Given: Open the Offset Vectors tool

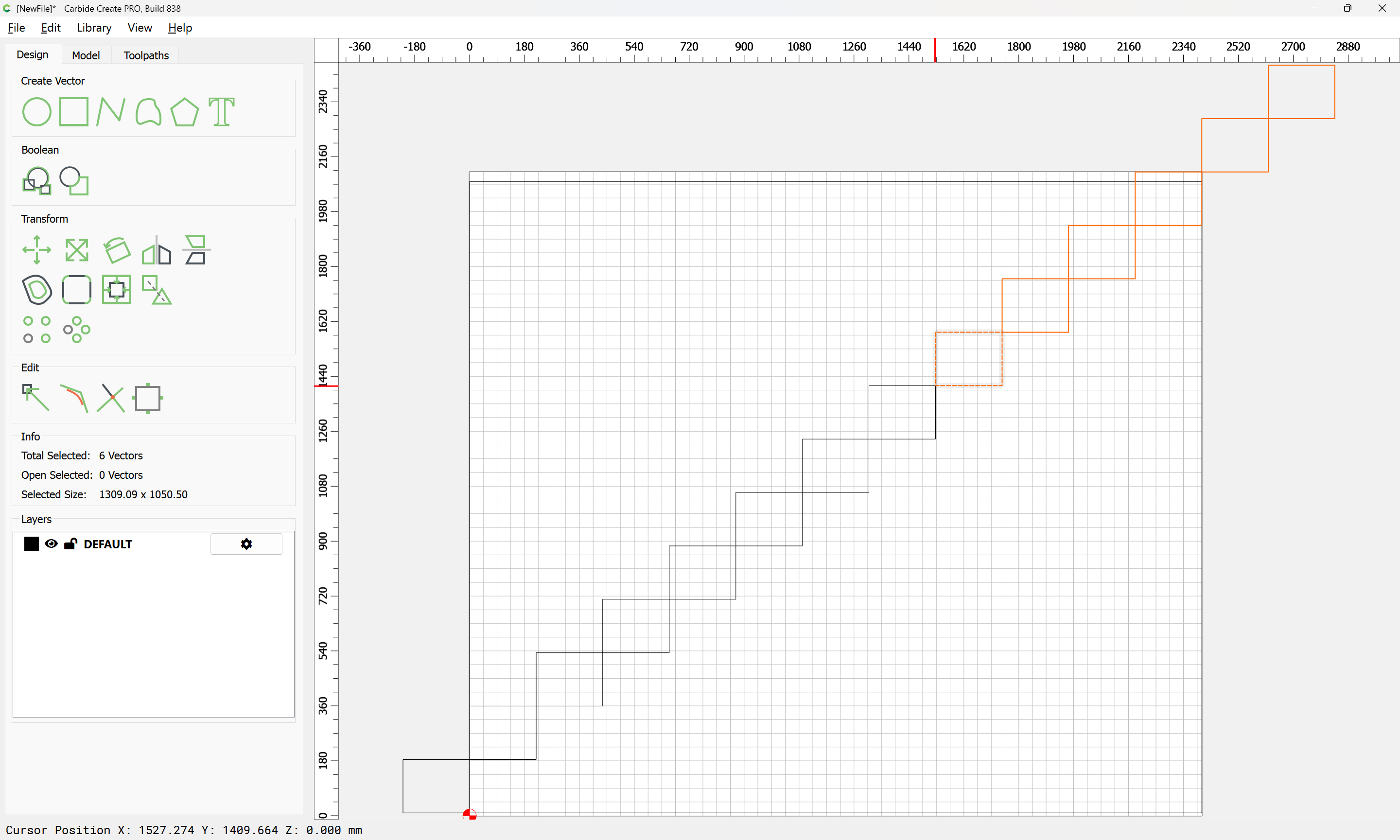Looking at the screenshot, I should (x=37, y=290).
